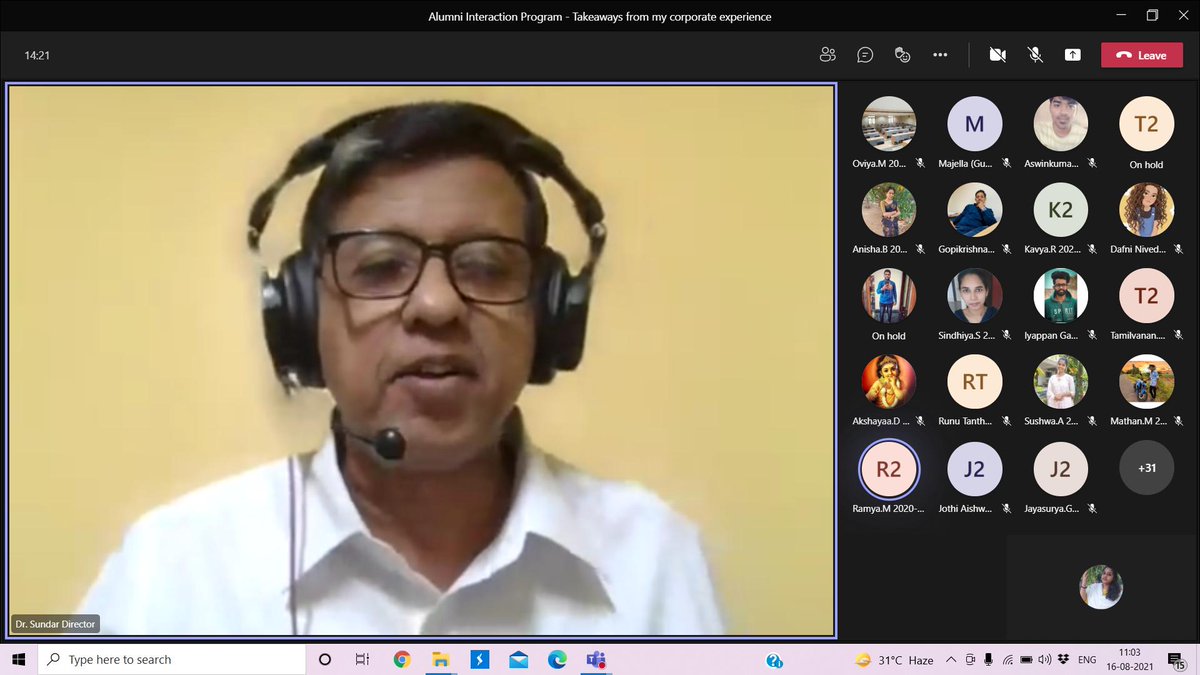Select Akshayaa.D participant avatar

coord(888,382)
